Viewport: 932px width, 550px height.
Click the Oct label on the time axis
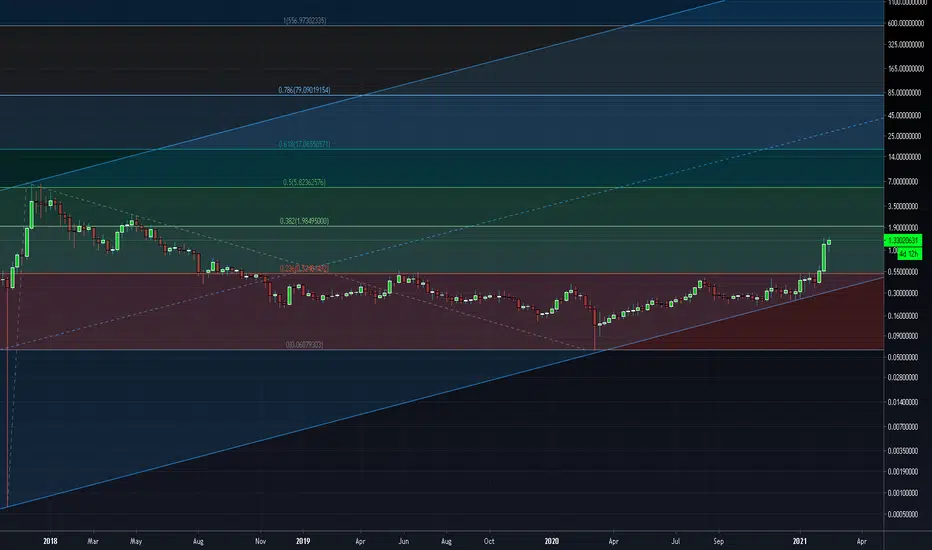click(489, 541)
